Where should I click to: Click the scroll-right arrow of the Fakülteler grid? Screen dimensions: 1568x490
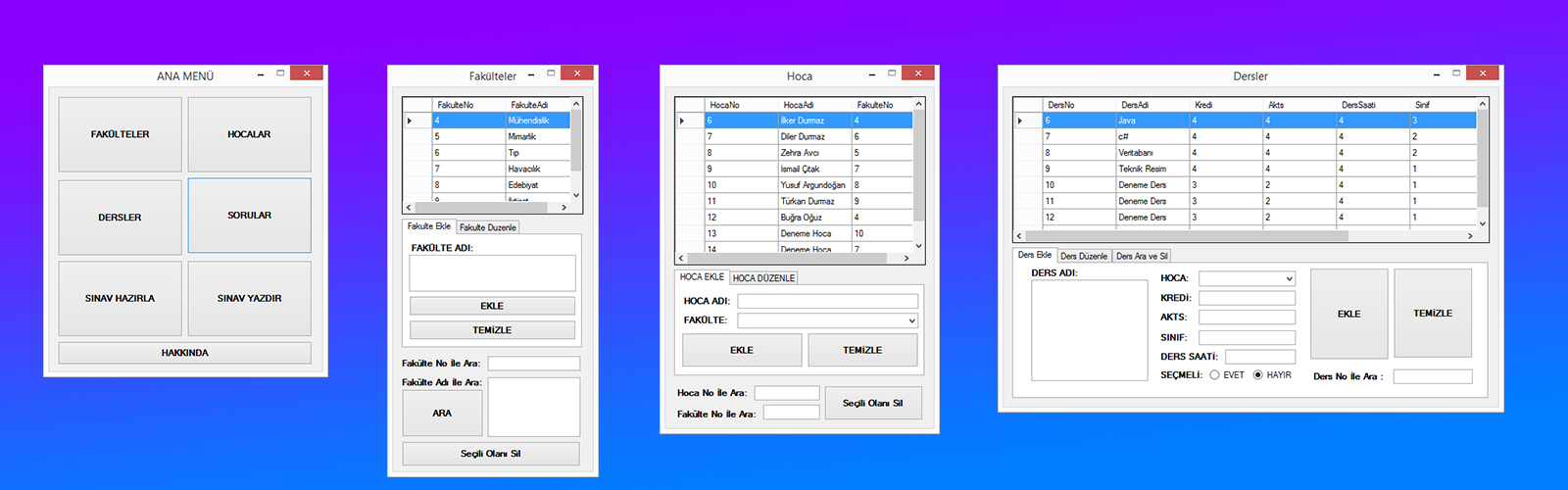click(563, 208)
